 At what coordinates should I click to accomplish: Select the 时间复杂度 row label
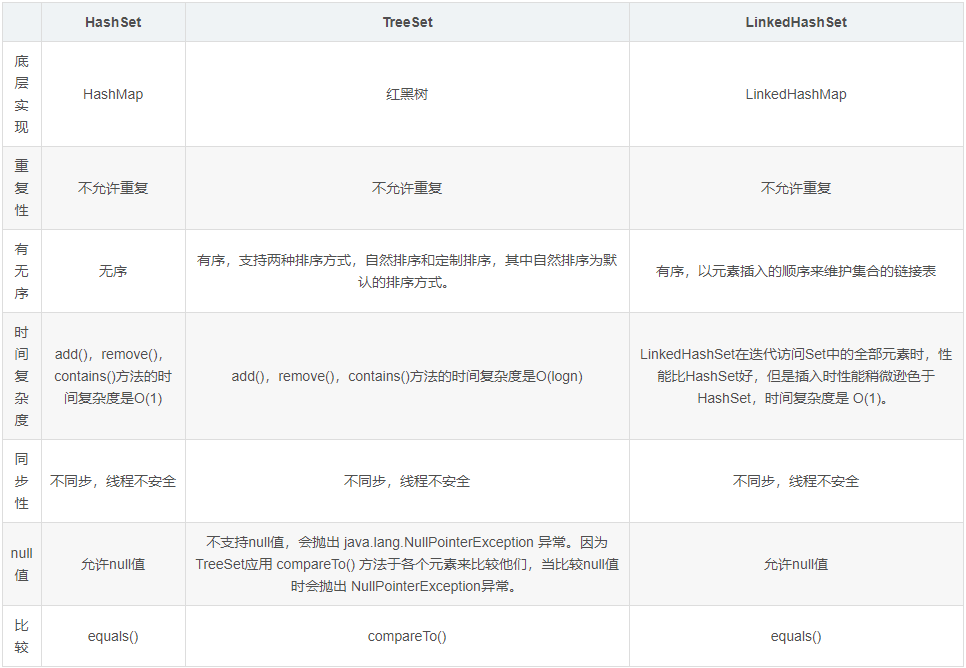pos(22,376)
